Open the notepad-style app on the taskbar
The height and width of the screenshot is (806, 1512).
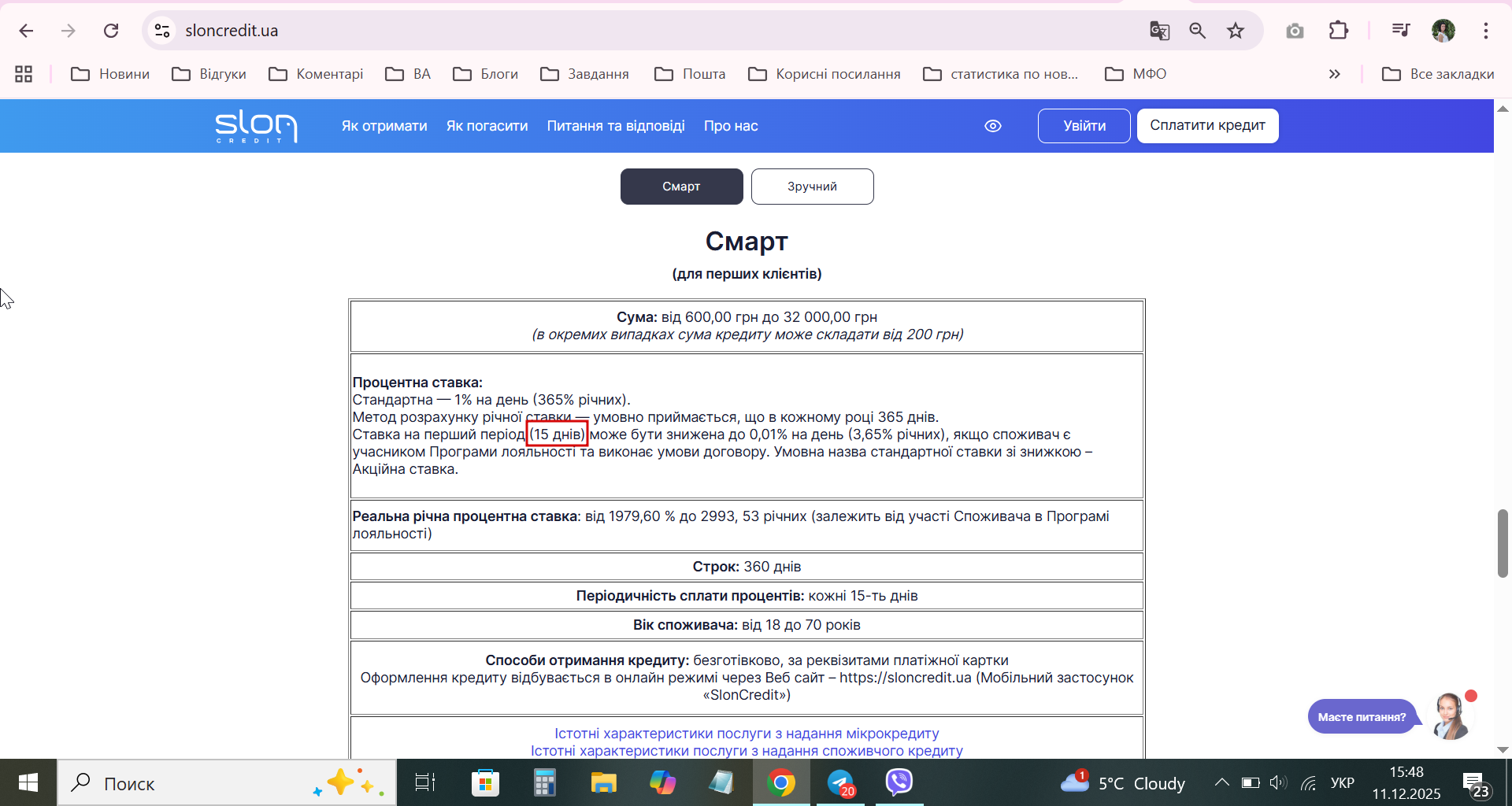[721, 782]
